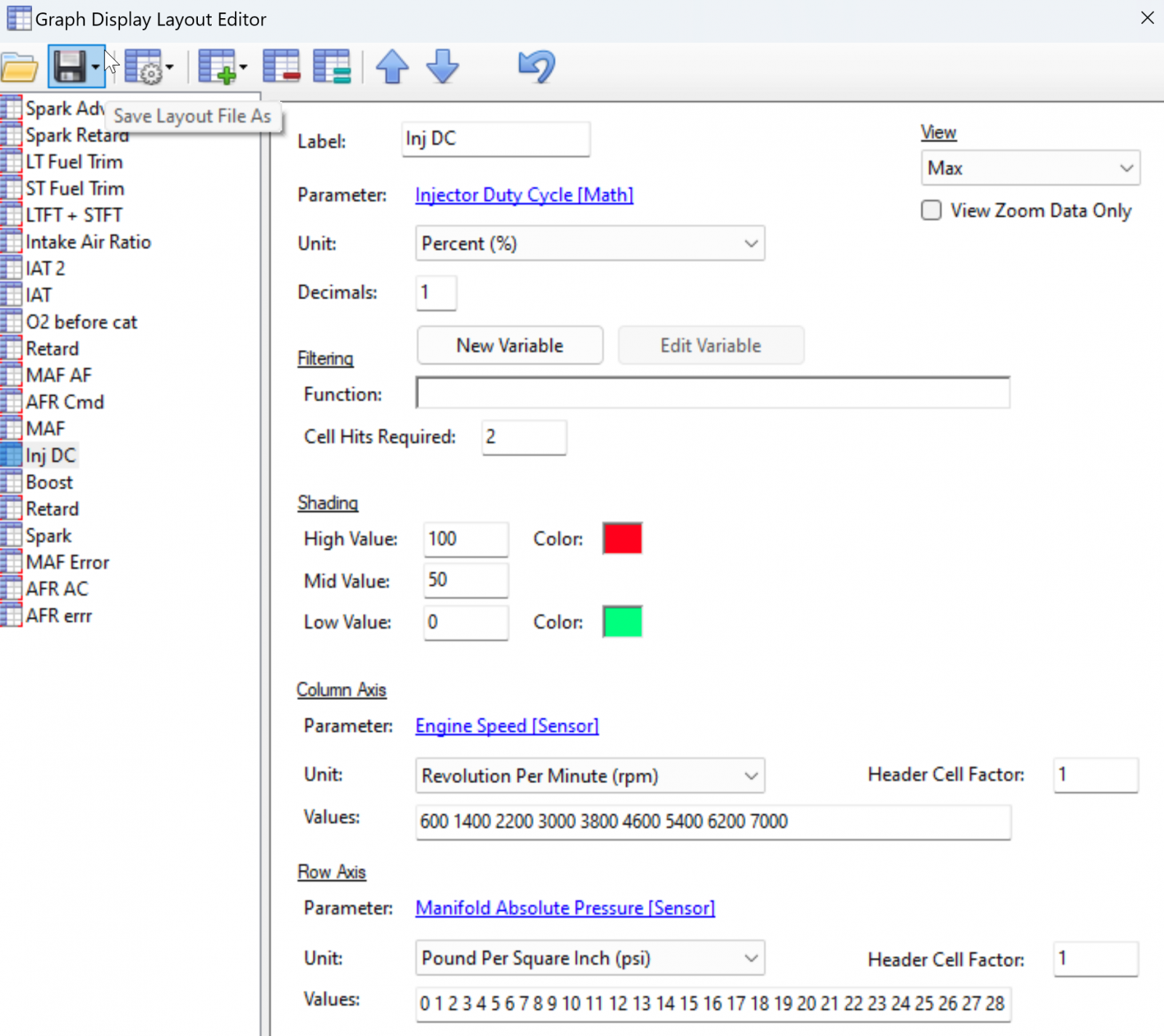The image size is (1164, 1036).
Task: Click the Save Layout floppy disk icon
Action: 70,67
